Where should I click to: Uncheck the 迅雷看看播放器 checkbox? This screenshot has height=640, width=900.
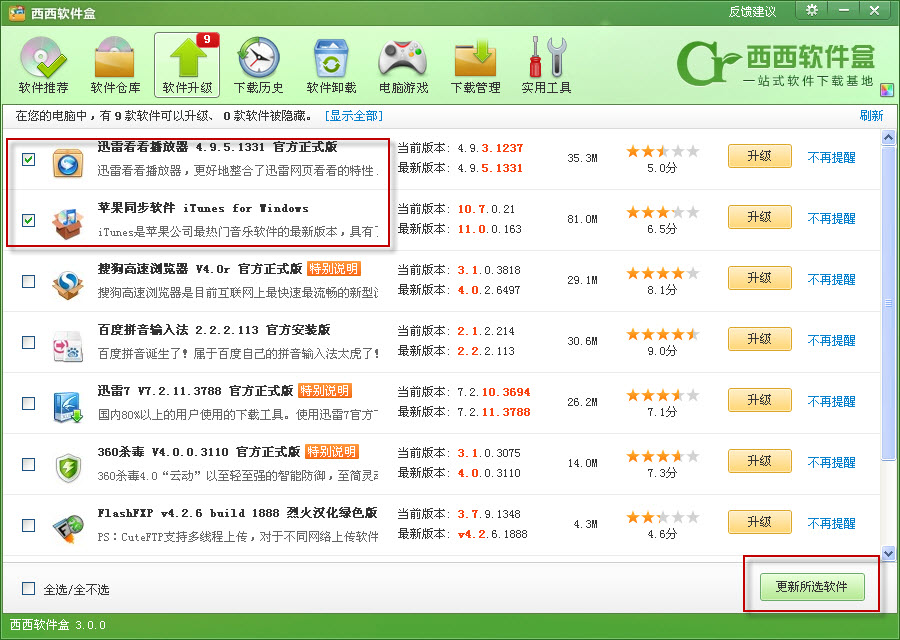click(x=29, y=159)
